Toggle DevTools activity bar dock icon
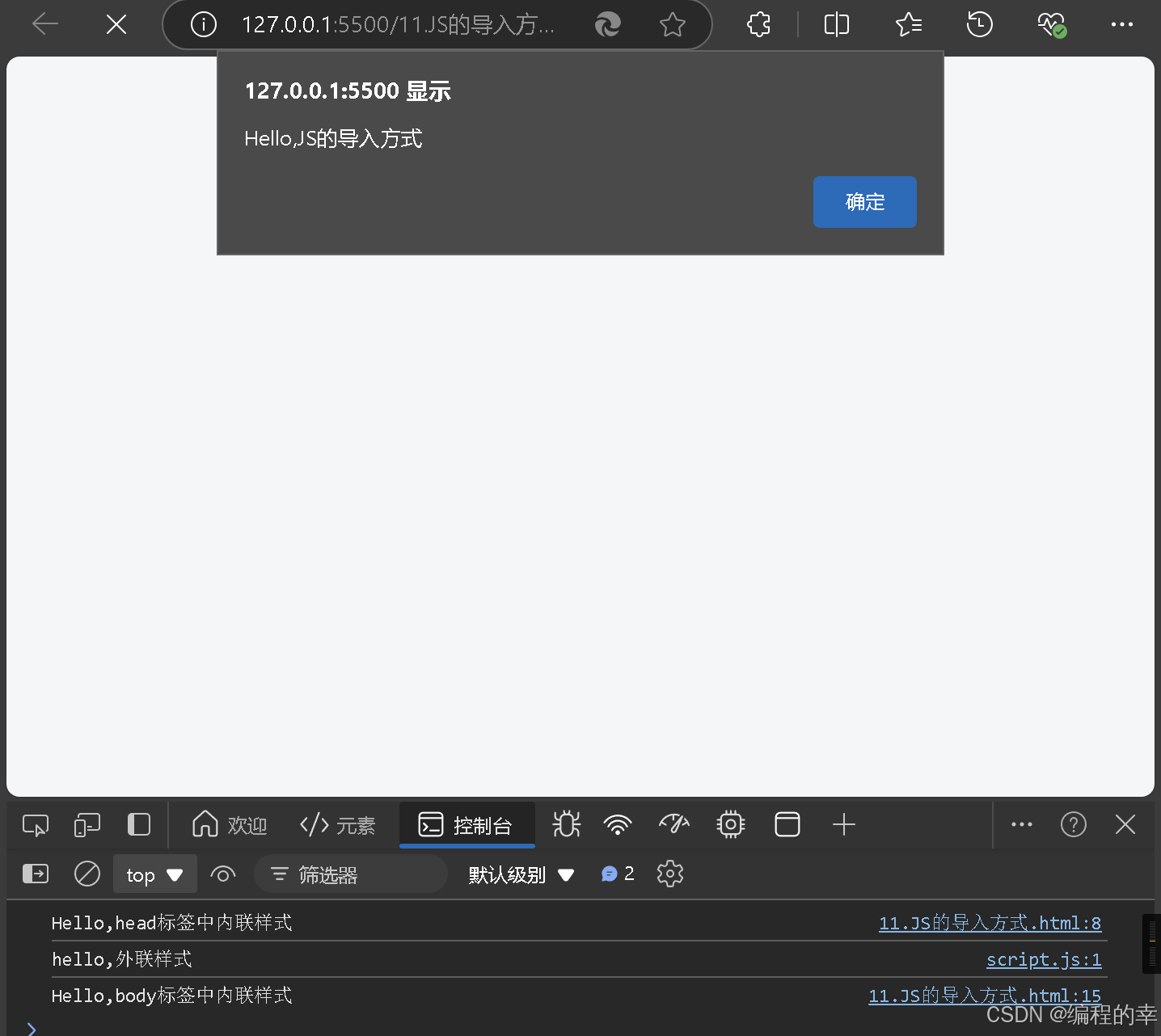This screenshot has height=1036, width=1161. point(139,825)
